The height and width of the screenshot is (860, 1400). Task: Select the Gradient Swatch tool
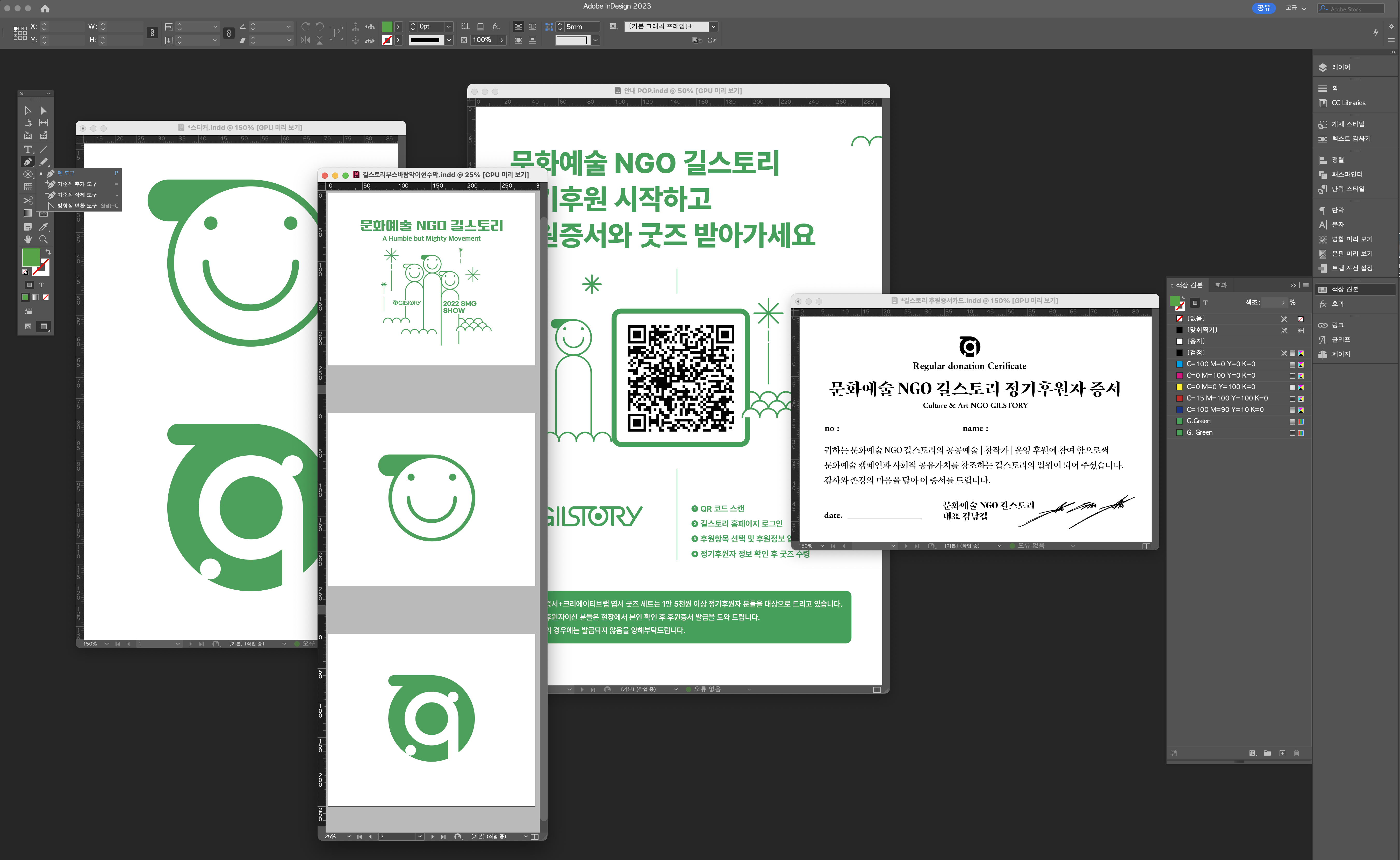pos(28,213)
